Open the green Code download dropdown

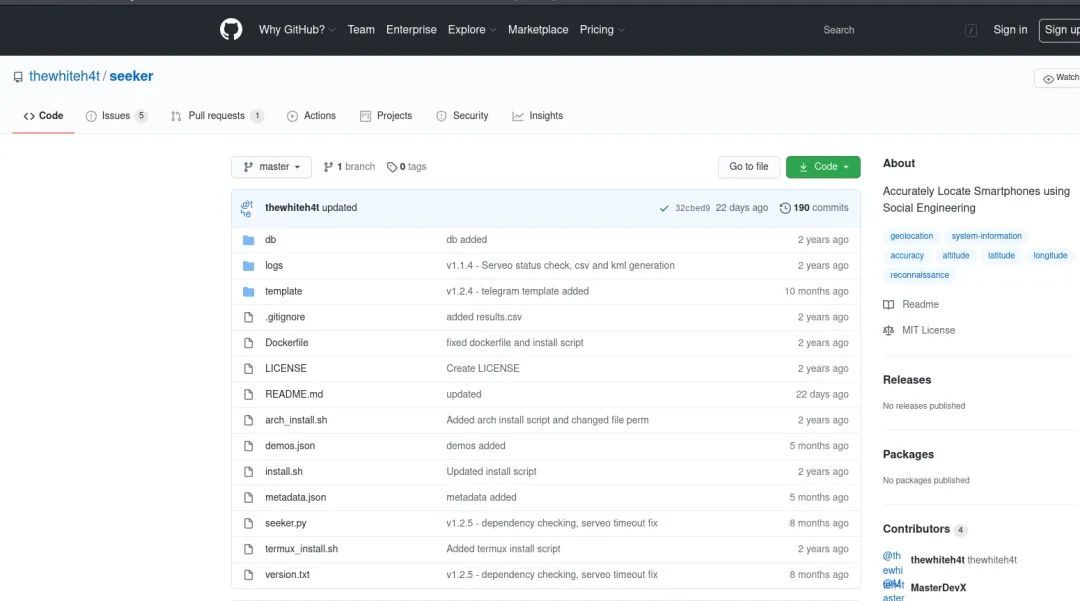coord(823,167)
